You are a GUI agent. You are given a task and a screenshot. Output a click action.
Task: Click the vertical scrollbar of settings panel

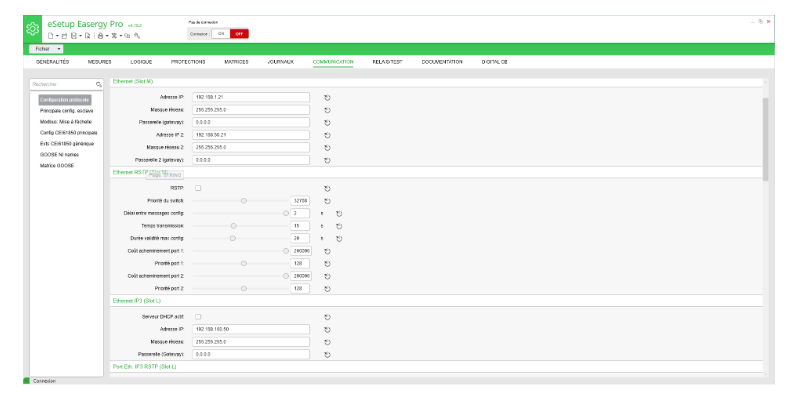[x=766, y=140]
